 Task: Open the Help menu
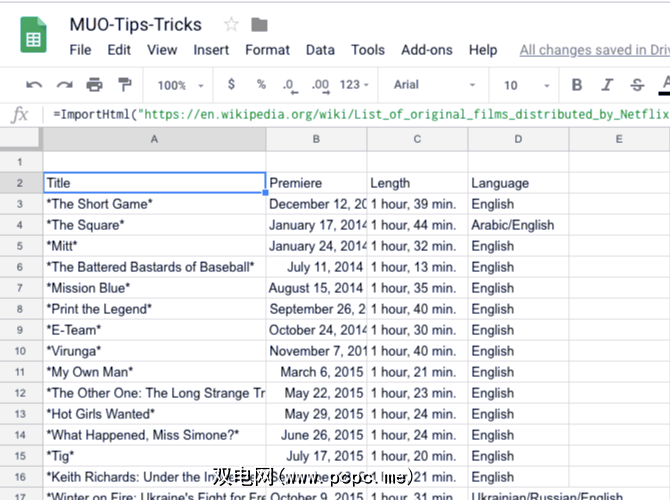point(483,50)
